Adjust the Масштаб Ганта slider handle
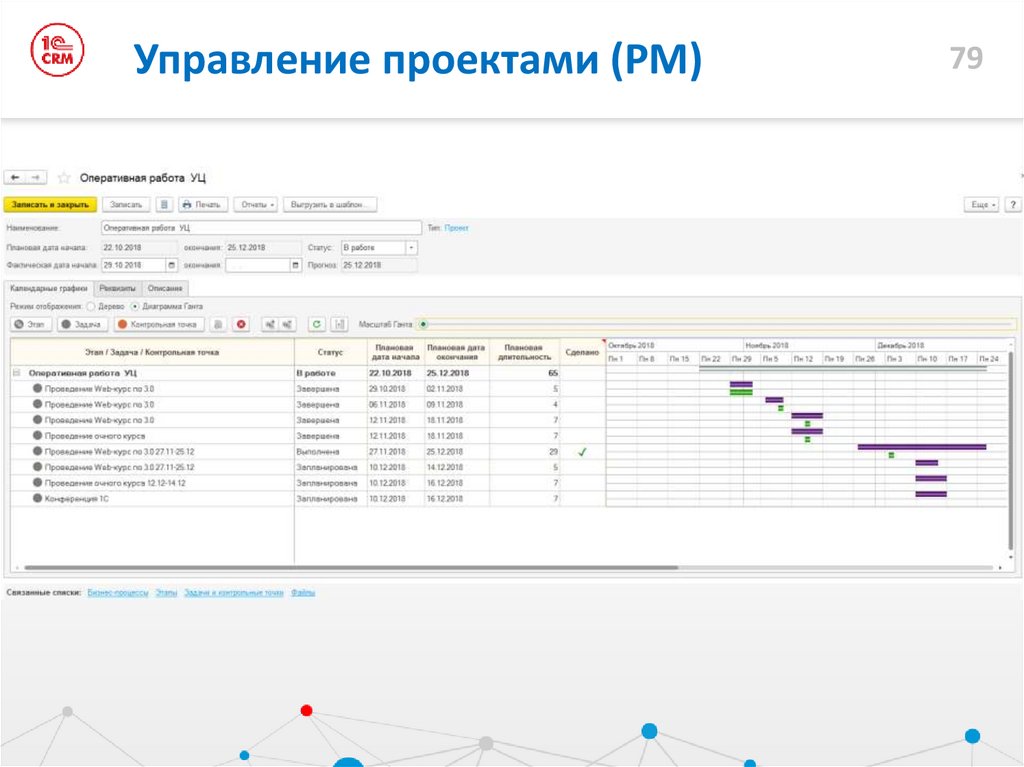Viewport: 1024px width, 767px height. (423, 324)
